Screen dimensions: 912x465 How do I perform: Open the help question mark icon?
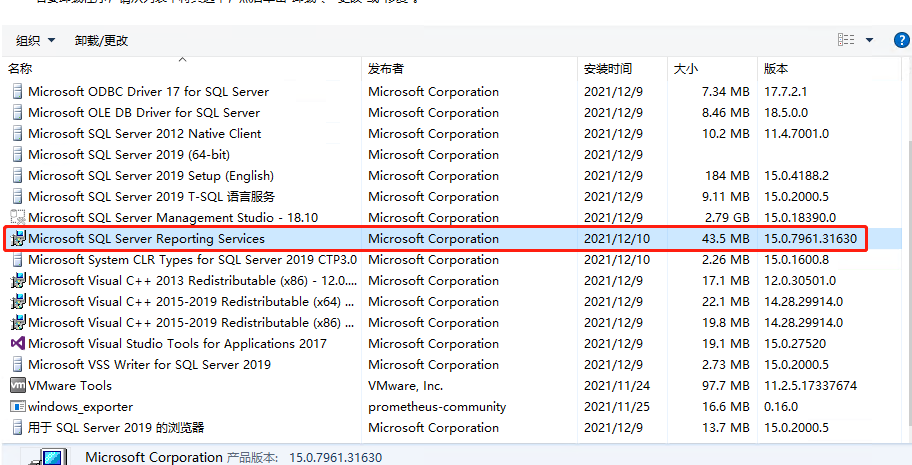(x=901, y=40)
